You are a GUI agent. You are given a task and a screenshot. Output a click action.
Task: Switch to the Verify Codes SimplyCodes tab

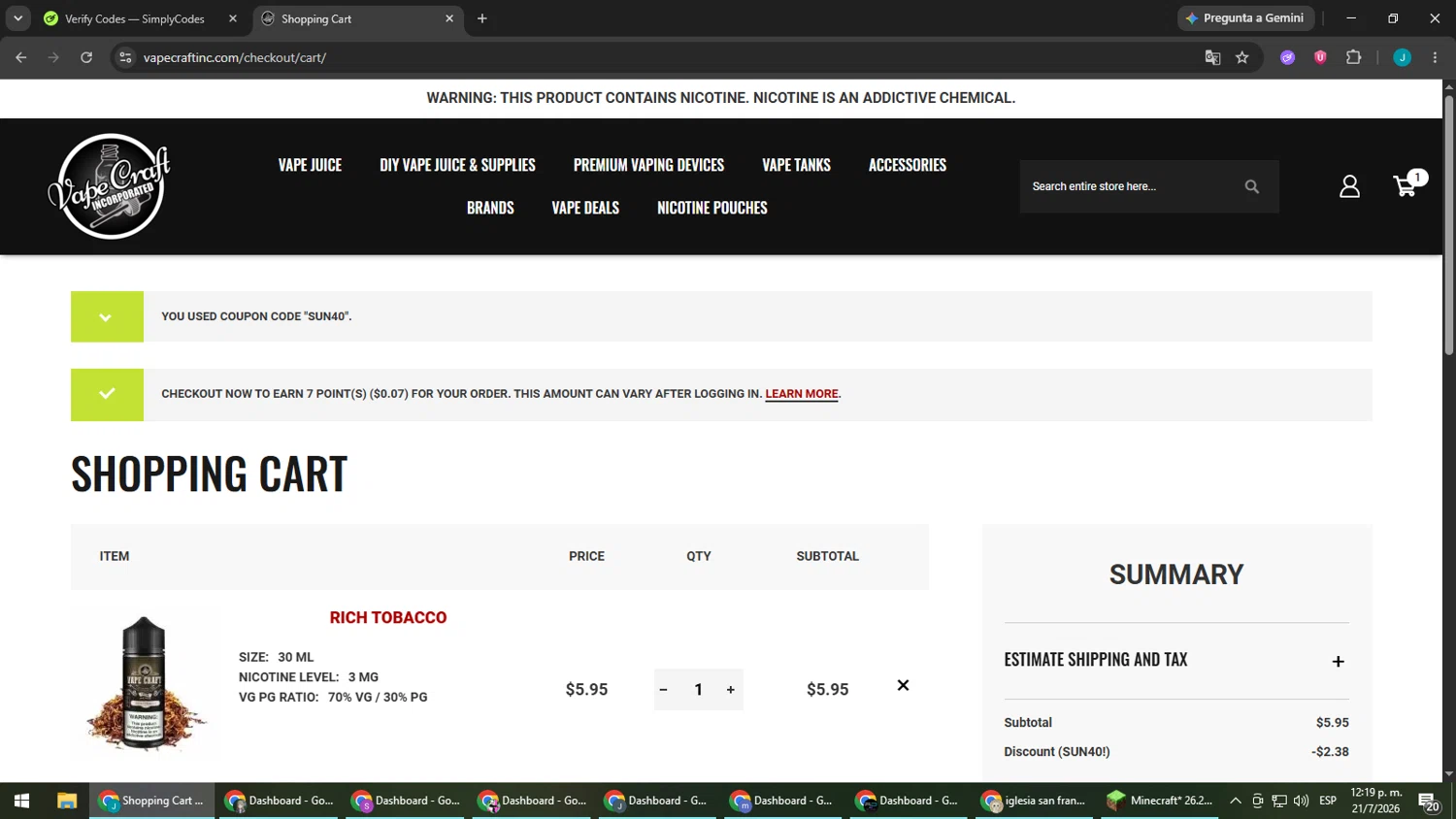coord(136,18)
